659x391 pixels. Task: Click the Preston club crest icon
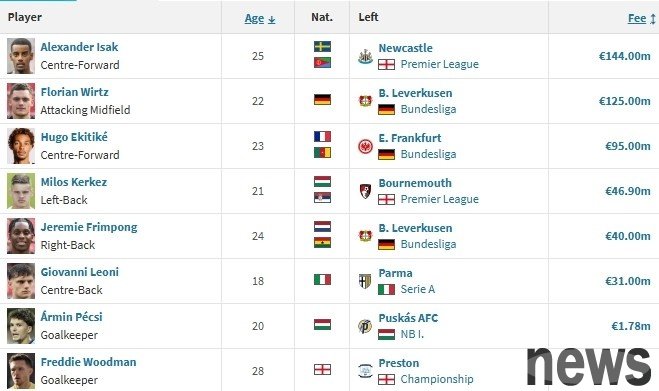(x=365, y=371)
